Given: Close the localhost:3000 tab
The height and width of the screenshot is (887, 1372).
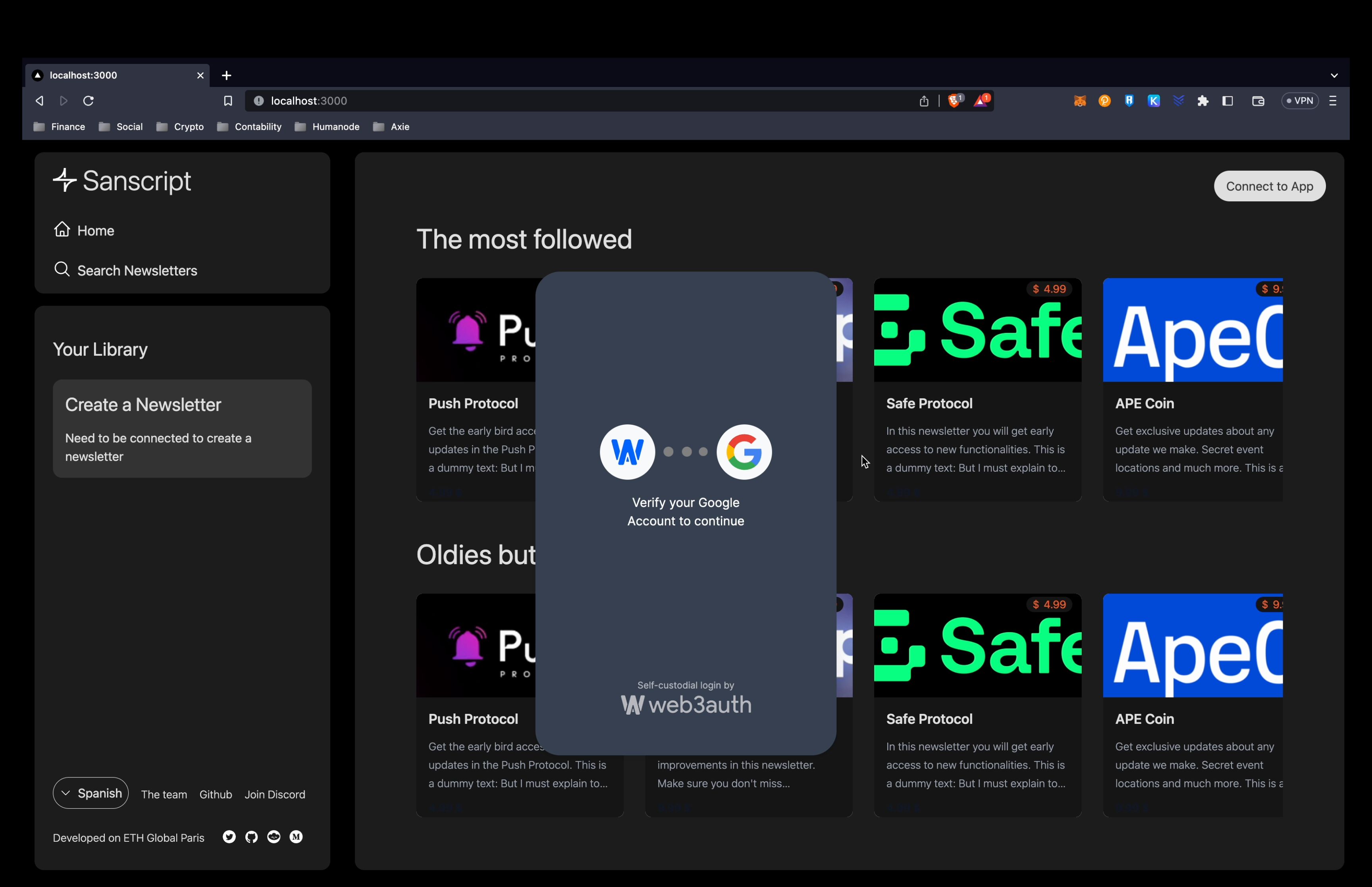Looking at the screenshot, I should pos(200,75).
